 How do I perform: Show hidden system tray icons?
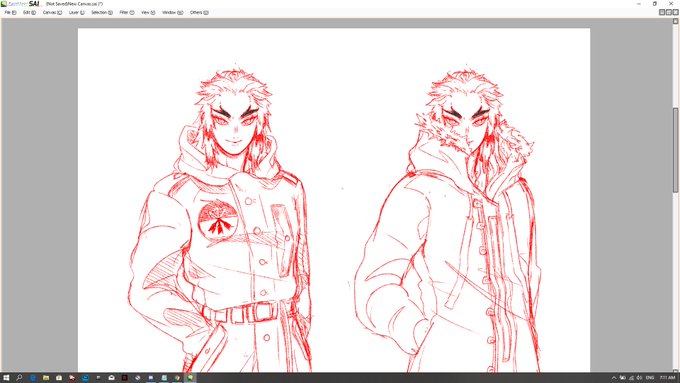pos(614,378)
